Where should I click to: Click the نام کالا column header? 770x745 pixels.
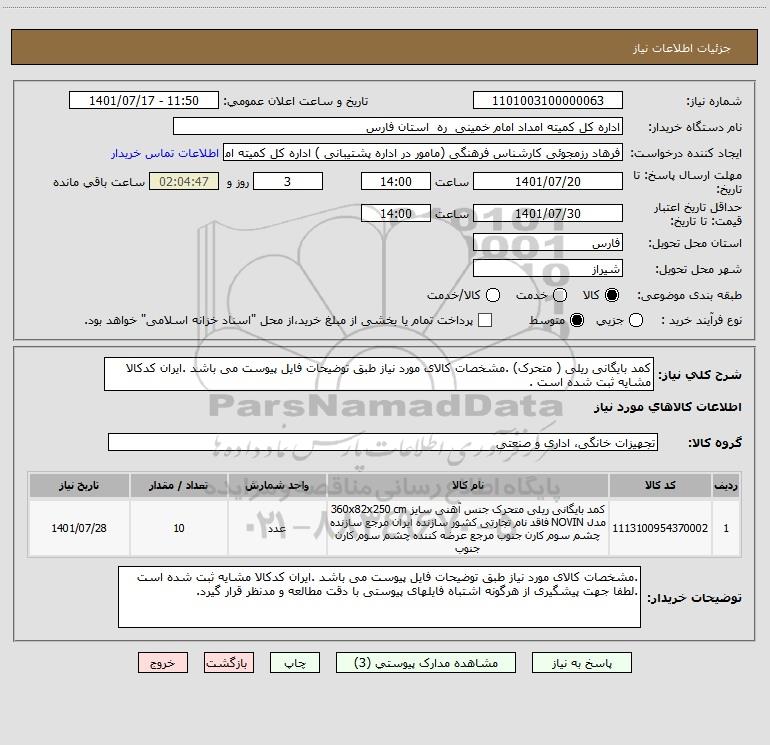[x=468, y=485]
